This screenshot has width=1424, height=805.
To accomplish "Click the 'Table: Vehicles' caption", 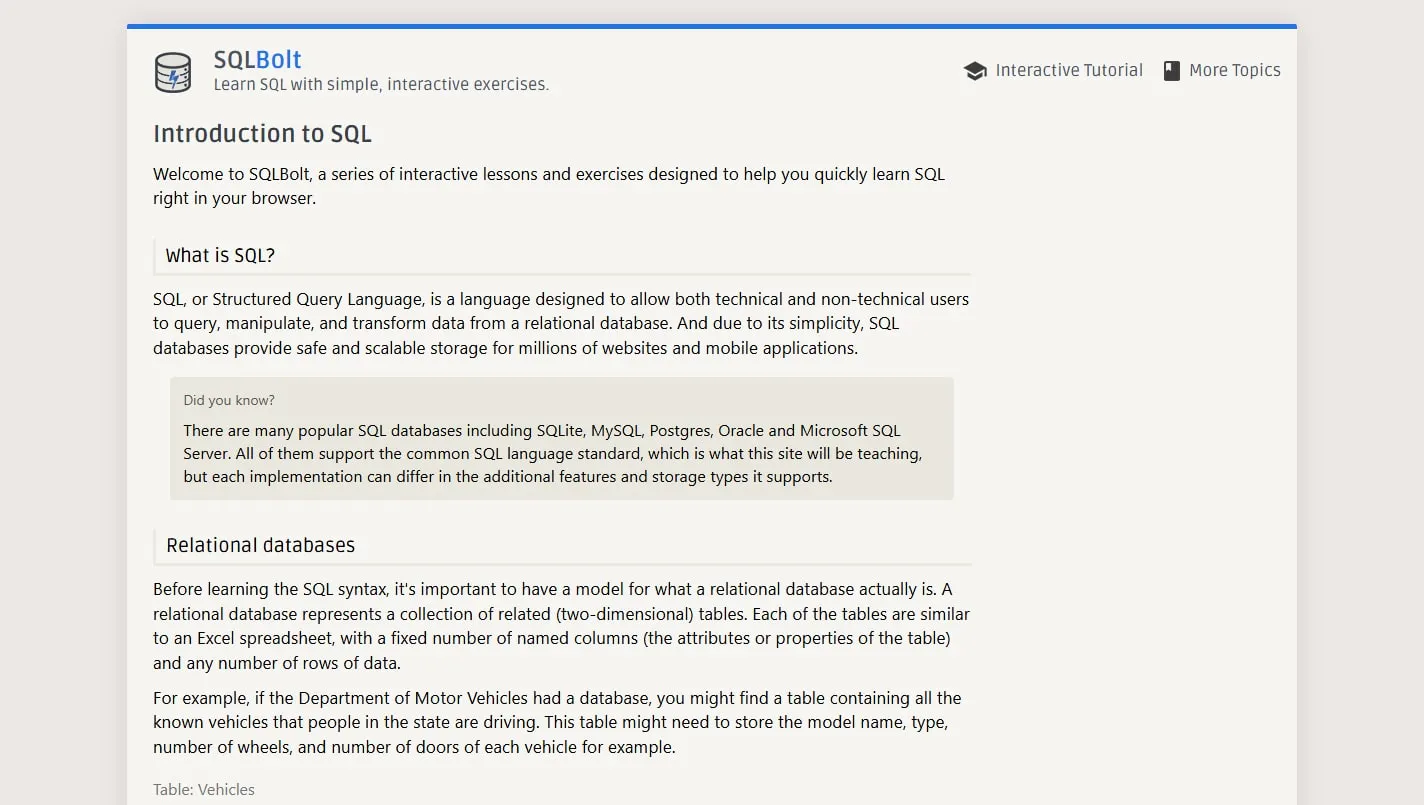I will click(204, 790).
